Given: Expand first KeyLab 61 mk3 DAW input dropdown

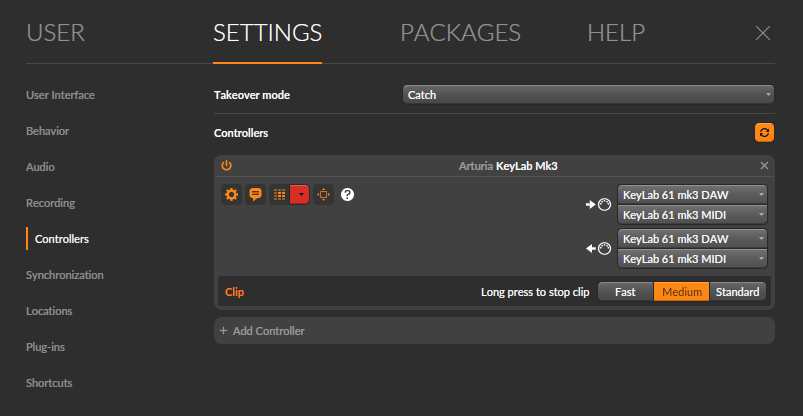Looking at the screenshot, I should [692, 195].
